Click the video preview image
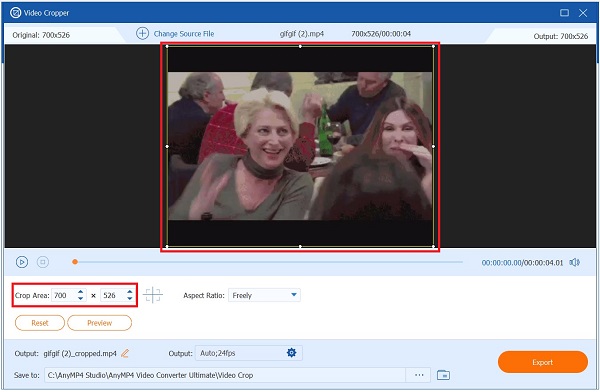Viewport: 600px width, 392px height. [300, 146]
